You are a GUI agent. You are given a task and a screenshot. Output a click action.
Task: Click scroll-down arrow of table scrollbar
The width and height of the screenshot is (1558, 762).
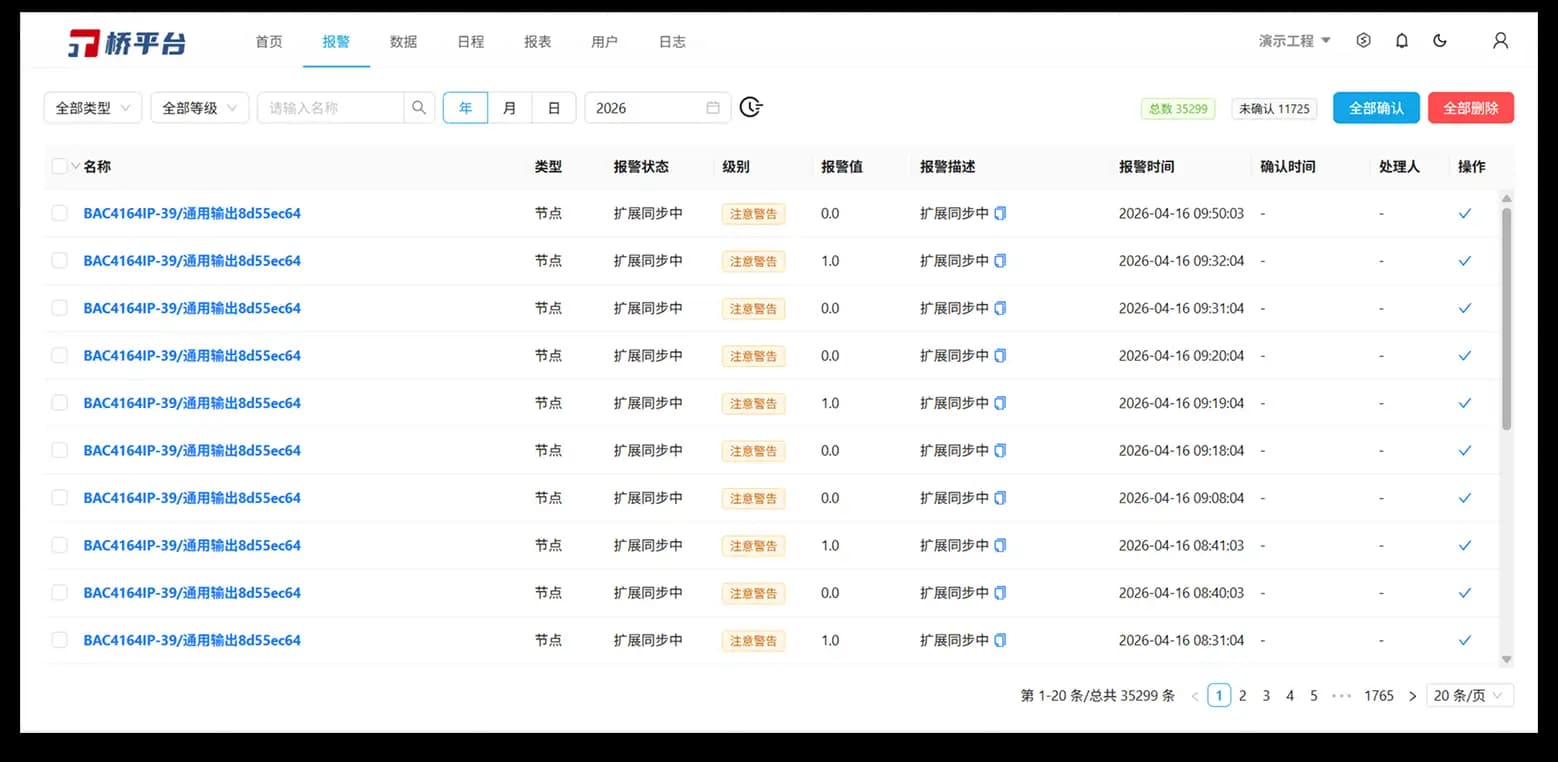point(1507,659)
